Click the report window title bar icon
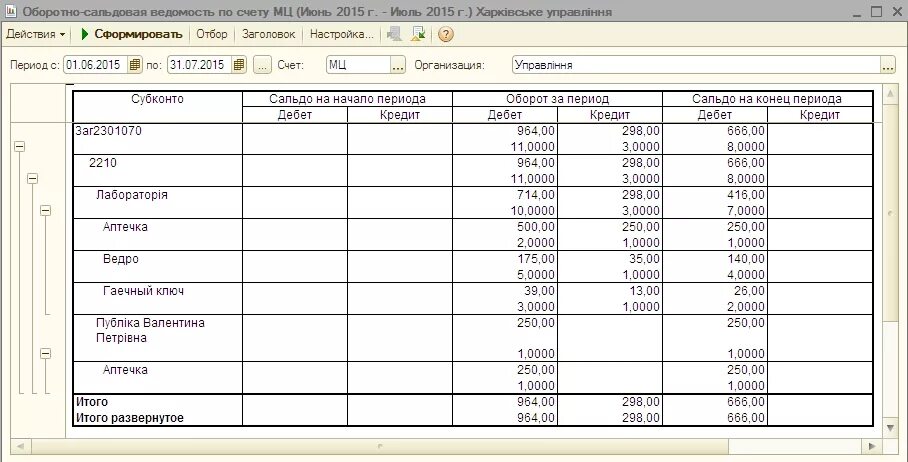The image size is (908, 462). (x=11, y=11)
